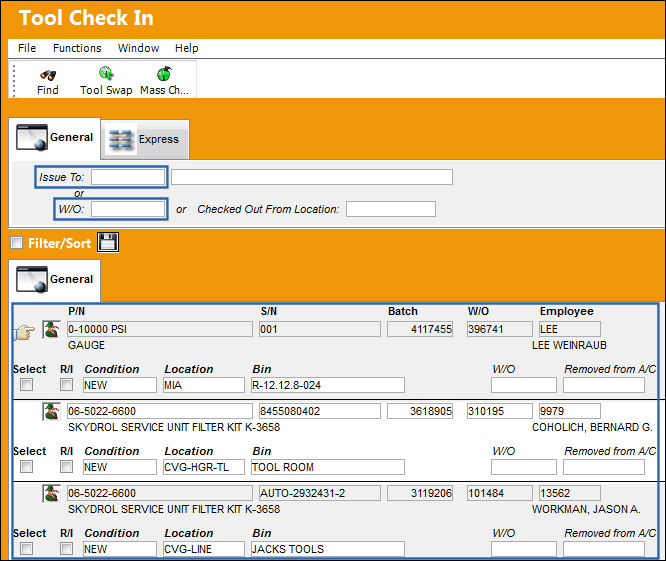666x561 pixels.
Task: Click Removed from A/C field in GAUGE row
Action: click(604, 385)
